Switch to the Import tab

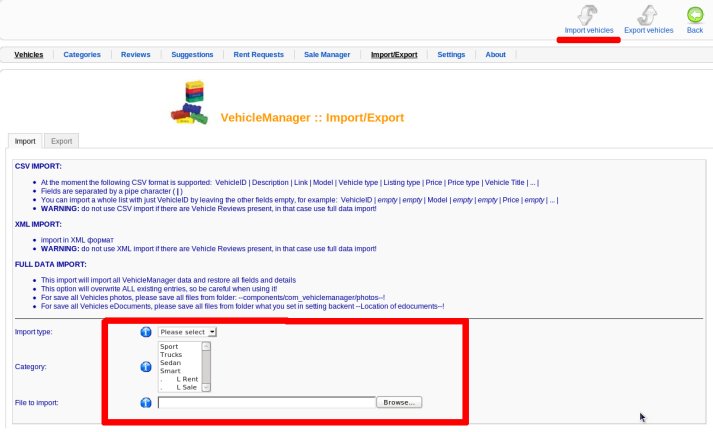click(x=25, y=141)
